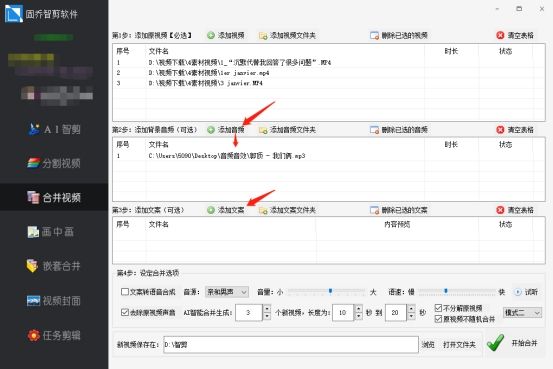Open the 视频封面 tool

pyautogui.click(x=54, y=301)
